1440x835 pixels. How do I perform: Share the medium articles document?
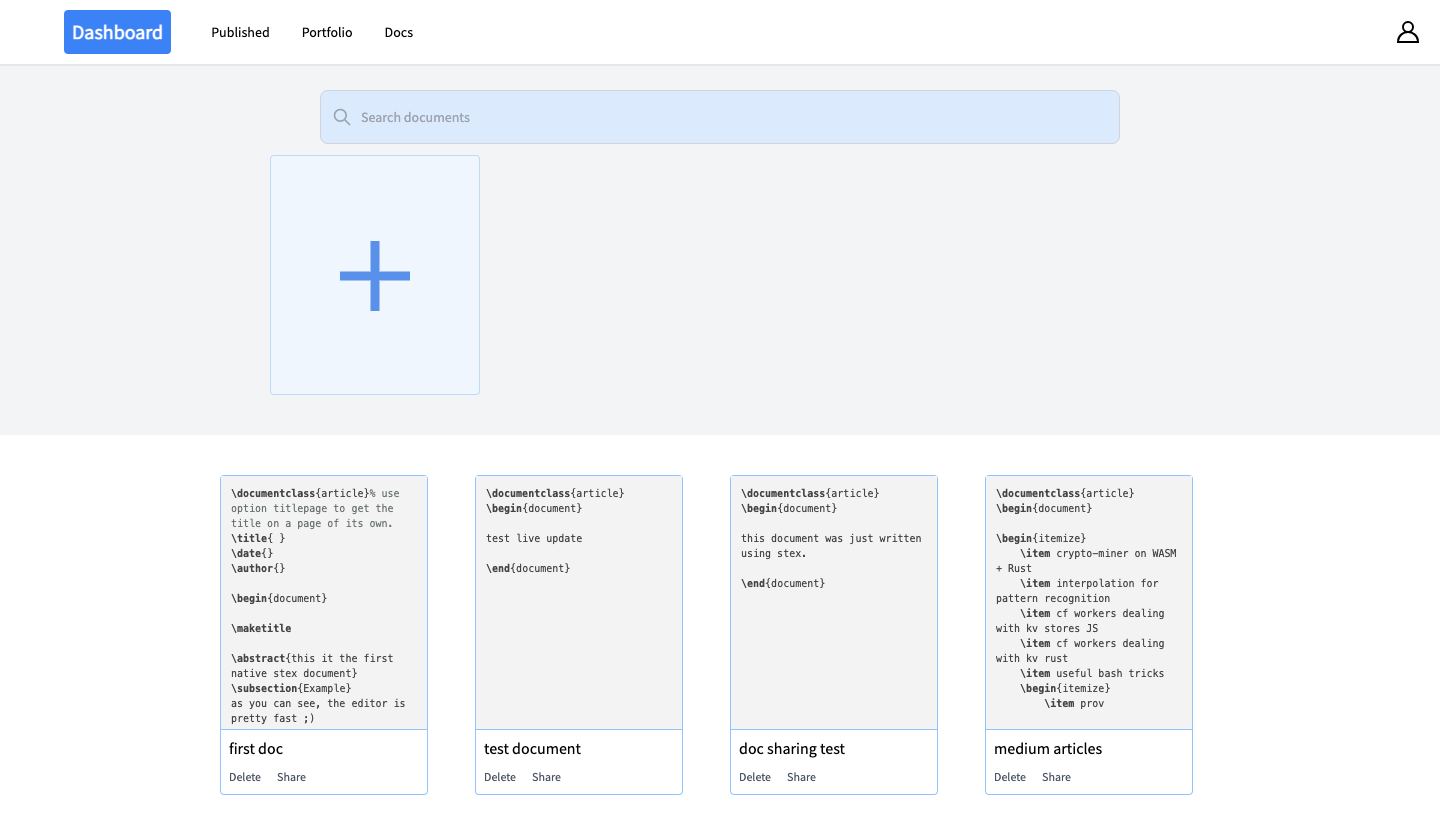tap(1056, 777)
